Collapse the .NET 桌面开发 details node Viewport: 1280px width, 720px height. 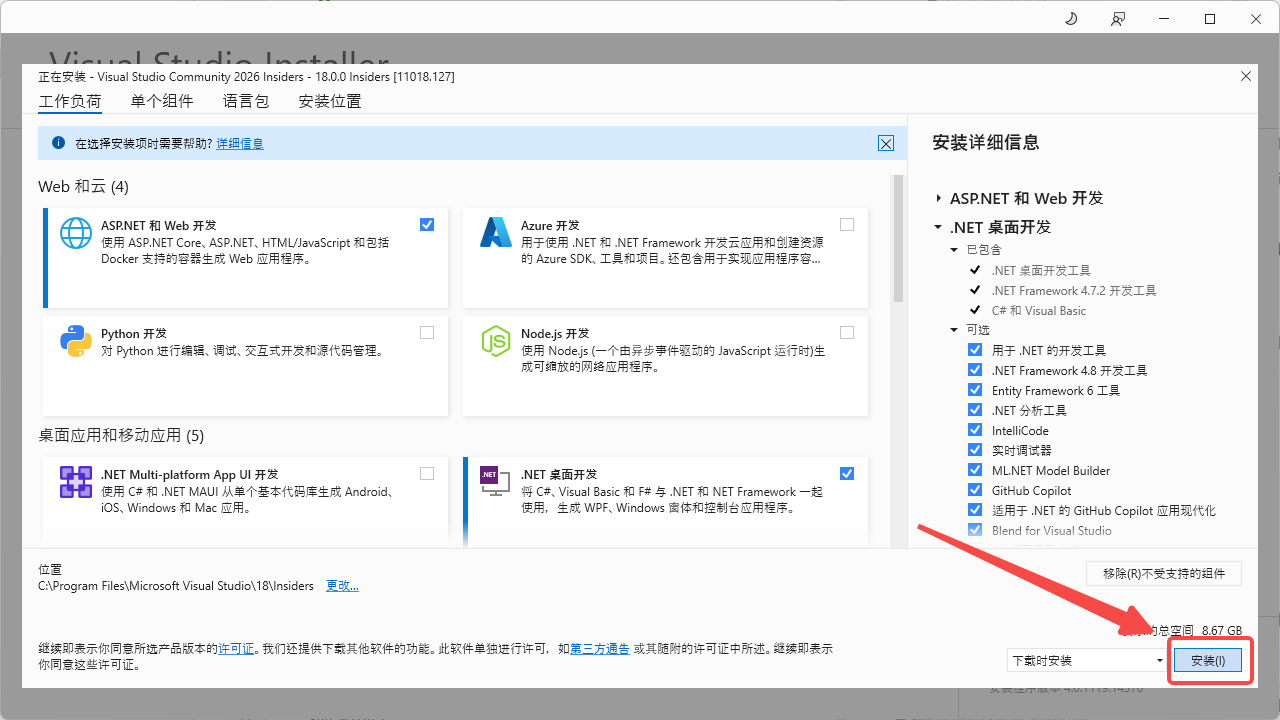938,227
